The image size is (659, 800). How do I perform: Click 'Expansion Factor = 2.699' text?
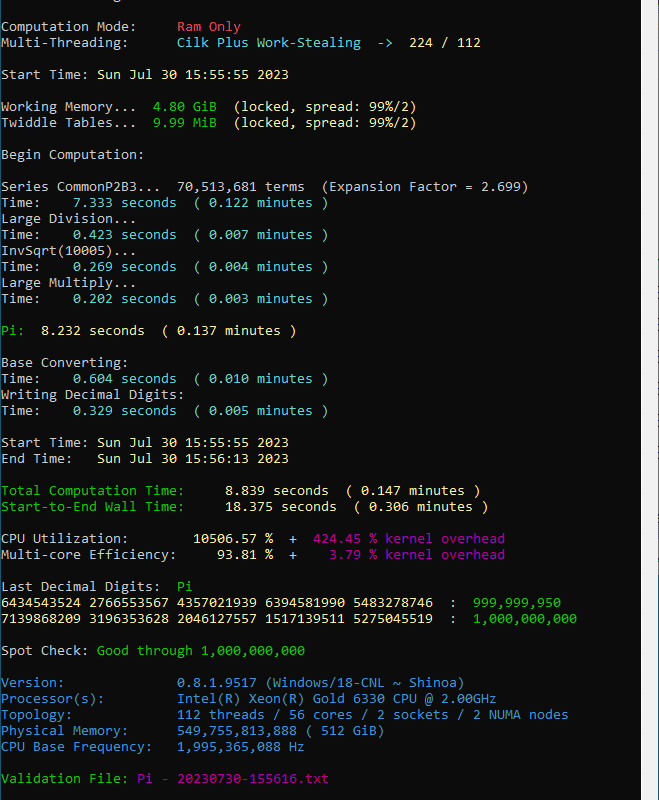[425, 187]
